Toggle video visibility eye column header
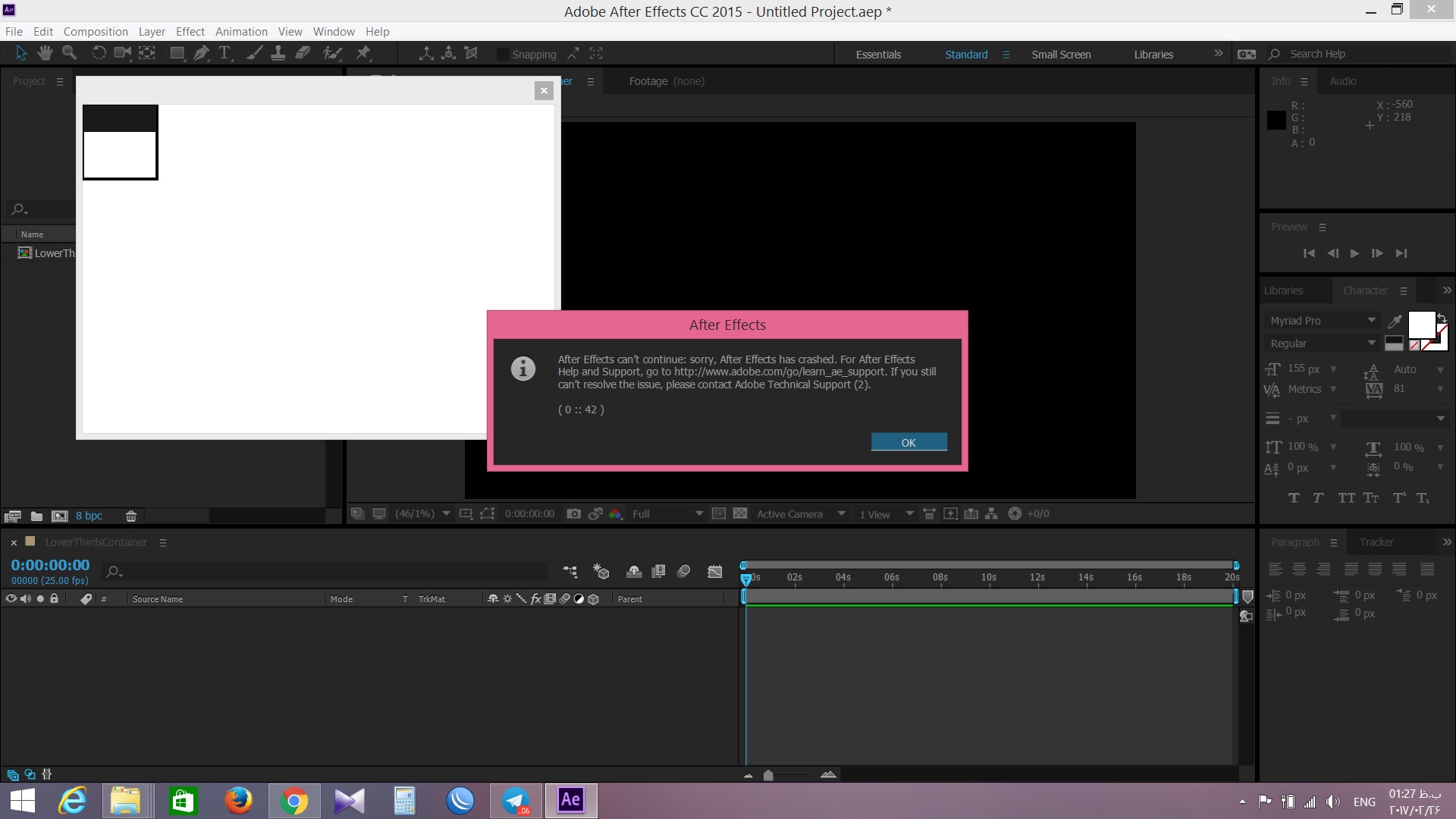This screenshot has width=1456, height=819. click(x=11, y=599)
